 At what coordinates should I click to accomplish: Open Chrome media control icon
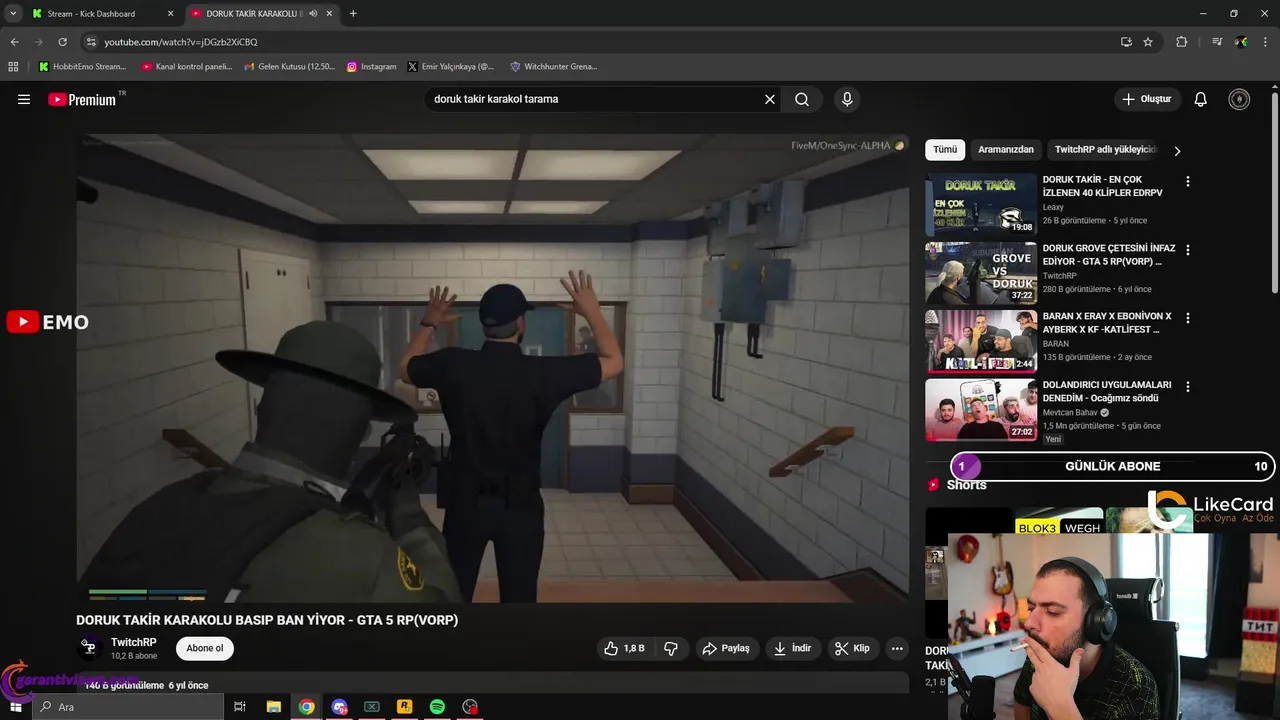[x=1217, y=42]
